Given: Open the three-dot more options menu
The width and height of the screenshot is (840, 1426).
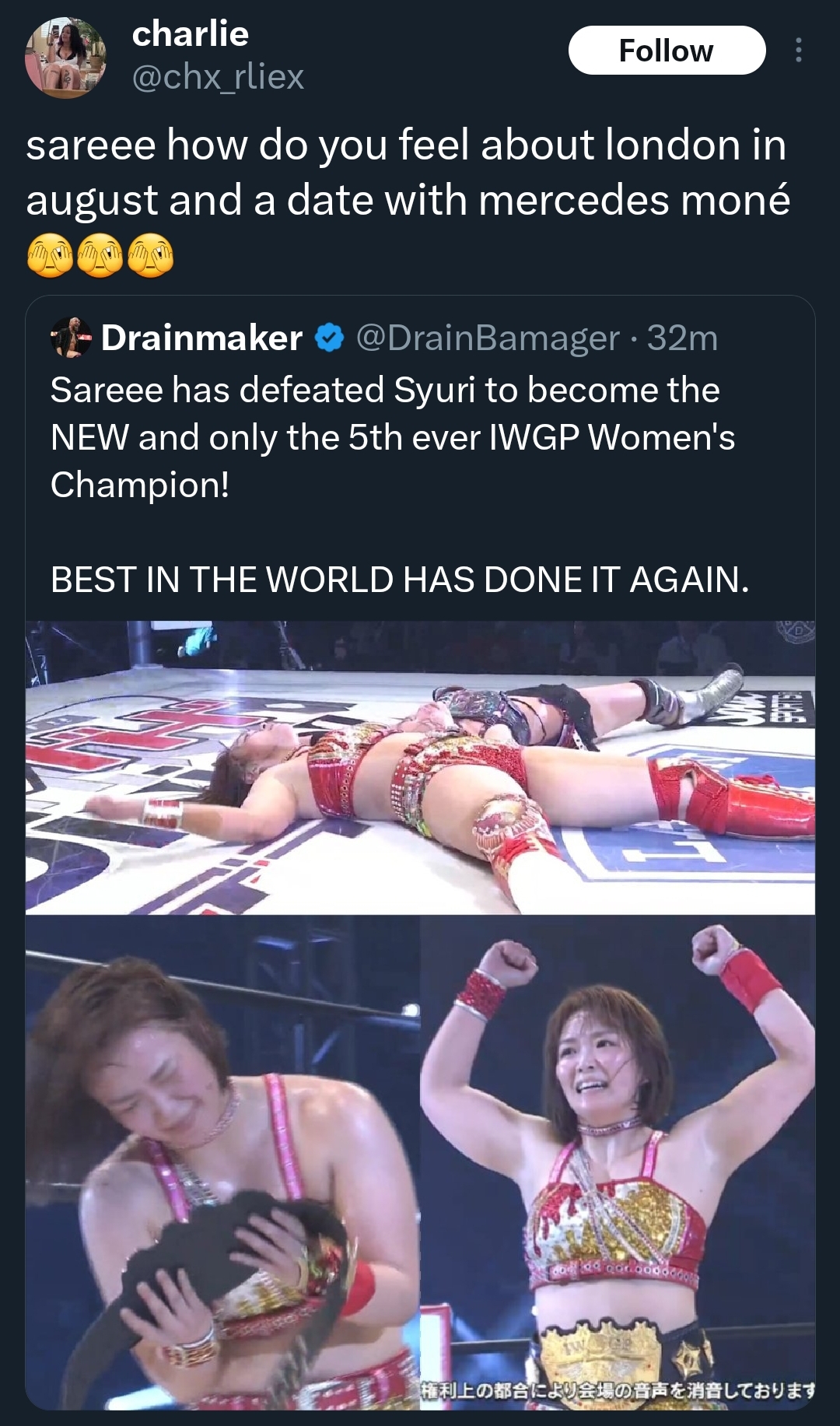Looking at the screenshot, I should pyautogui.click(x=798, y=51).
